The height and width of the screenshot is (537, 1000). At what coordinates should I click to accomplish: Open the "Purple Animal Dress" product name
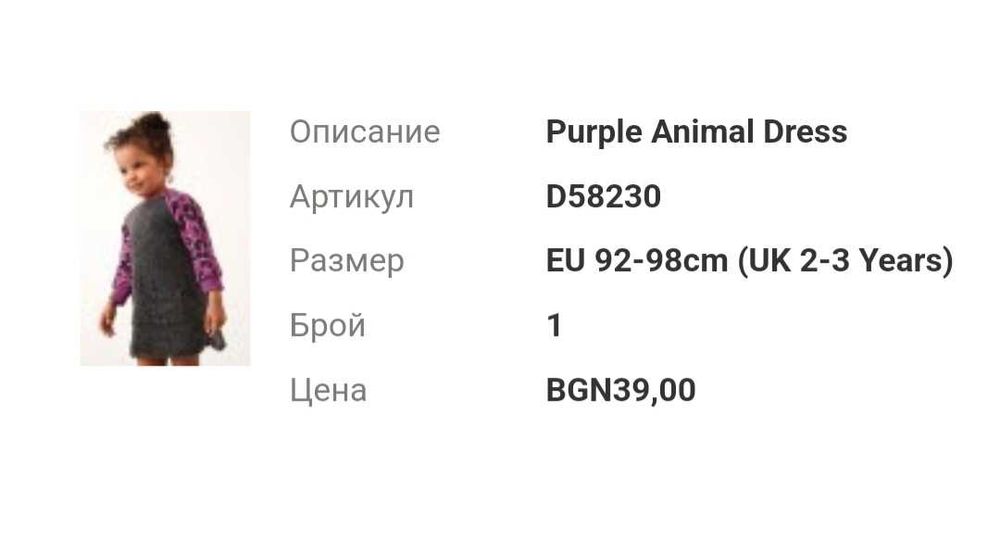[696, 132]
